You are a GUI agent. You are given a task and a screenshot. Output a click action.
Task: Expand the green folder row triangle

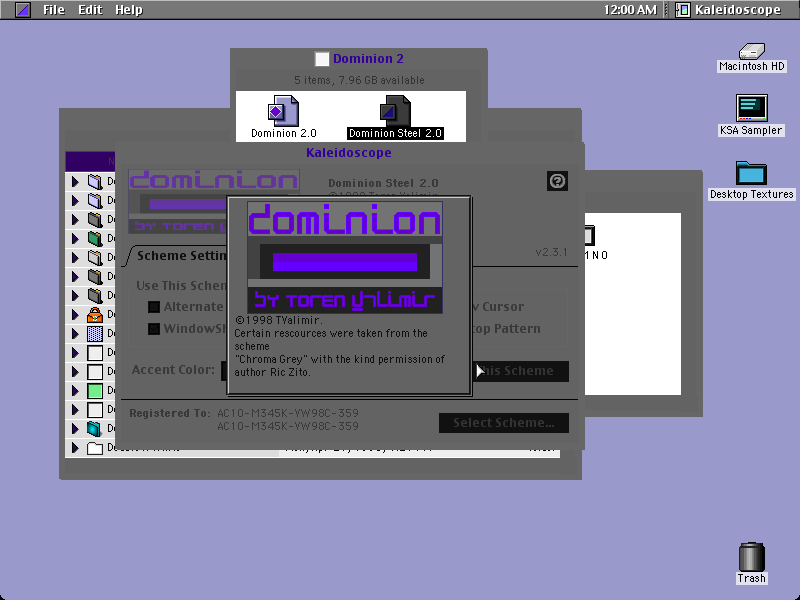click(75, 238)
